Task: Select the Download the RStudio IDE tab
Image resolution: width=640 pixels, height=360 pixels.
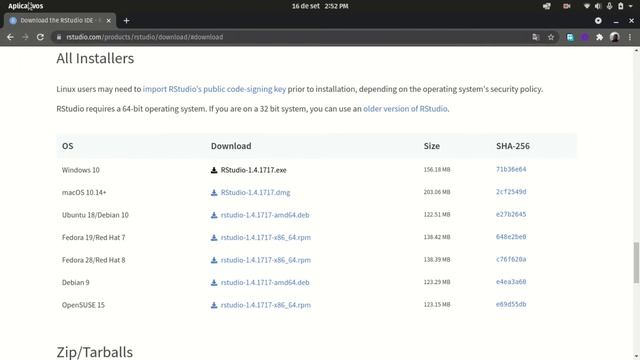Action: click(x=60, y=20)
